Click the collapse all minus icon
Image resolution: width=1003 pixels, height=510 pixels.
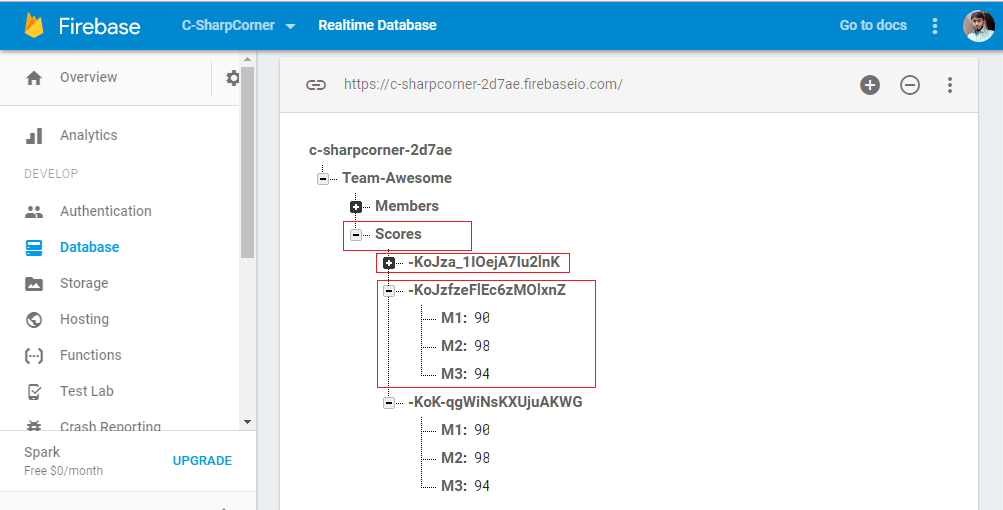(x=910, y=84)
